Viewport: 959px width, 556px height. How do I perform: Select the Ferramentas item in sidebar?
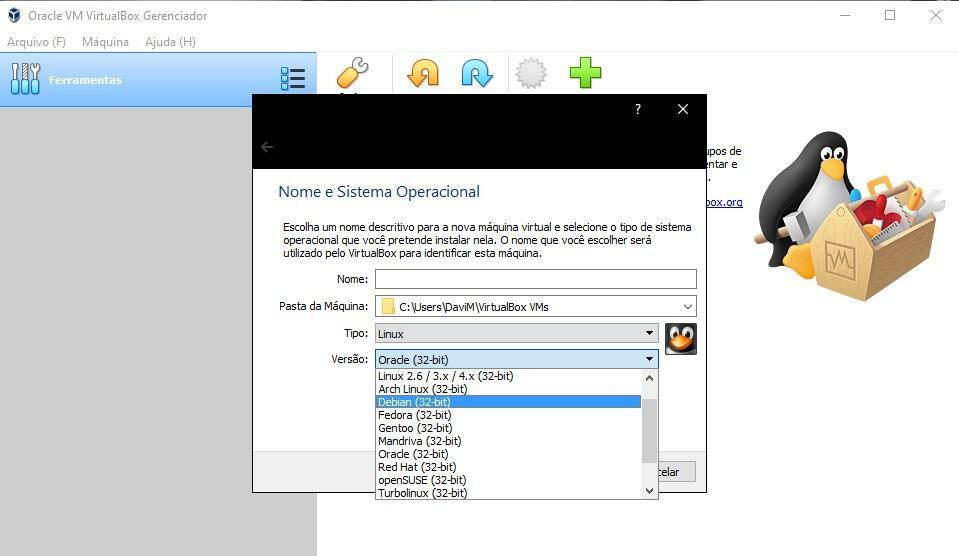point(158,80)
